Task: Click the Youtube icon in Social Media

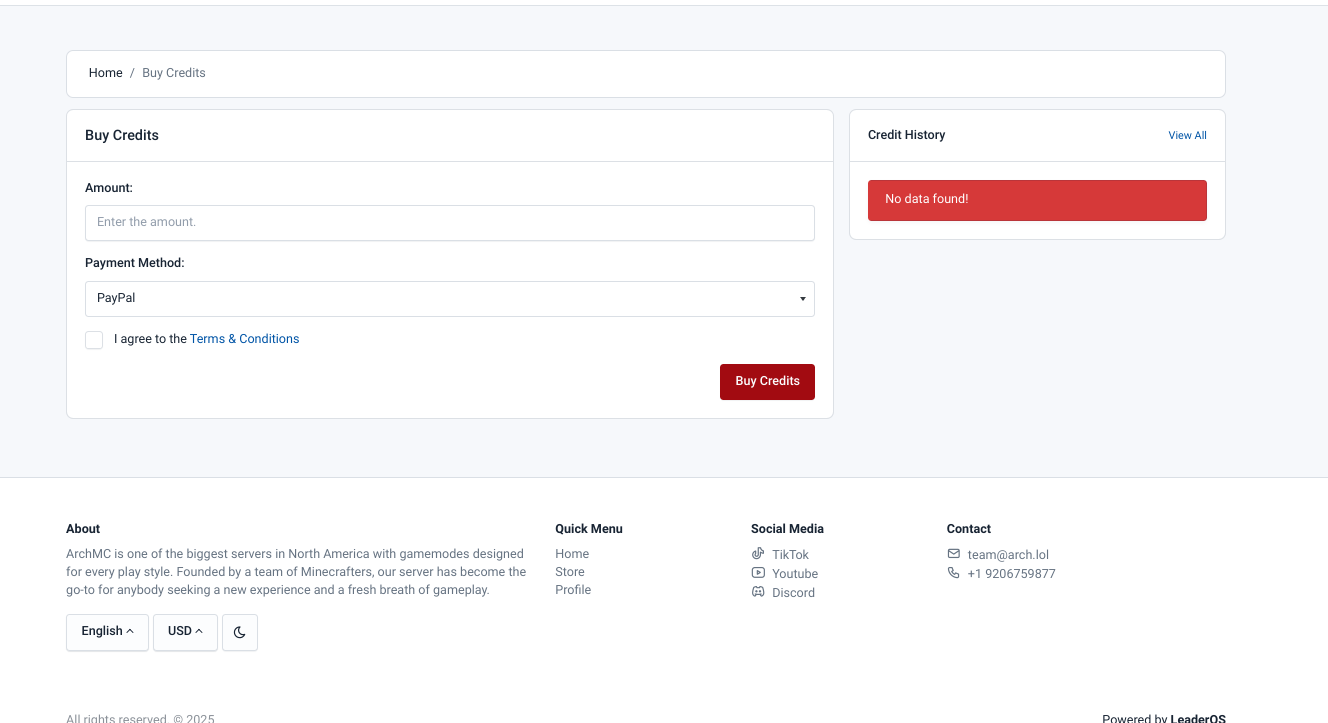Action: [758, 573]
